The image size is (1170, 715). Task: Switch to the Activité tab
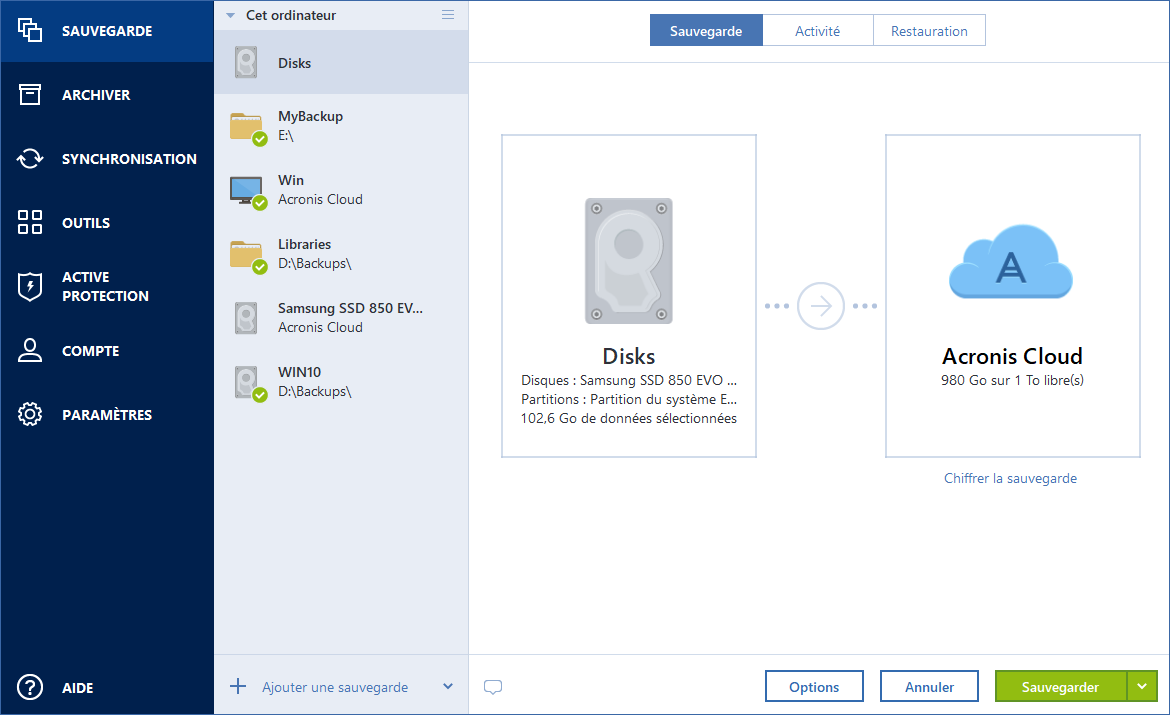point(818,30)
